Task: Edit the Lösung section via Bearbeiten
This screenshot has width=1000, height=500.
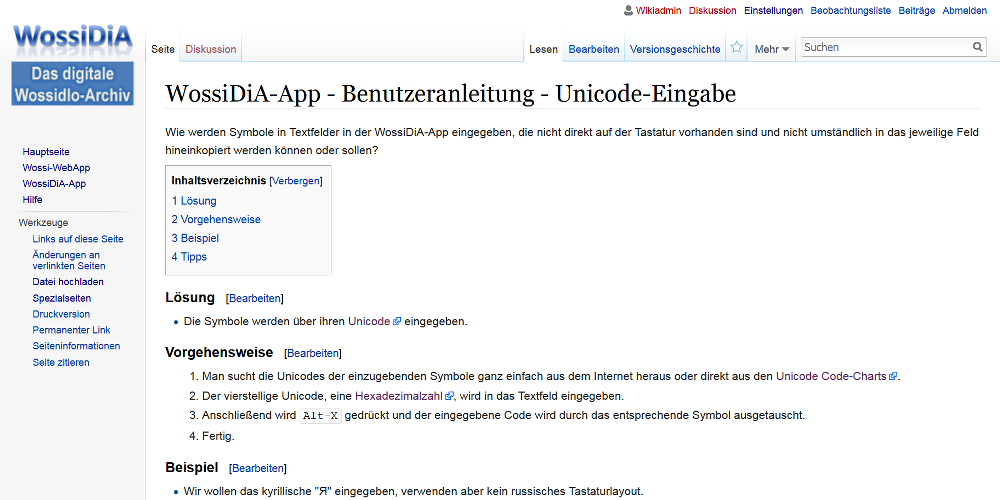Action: [254, 298]
